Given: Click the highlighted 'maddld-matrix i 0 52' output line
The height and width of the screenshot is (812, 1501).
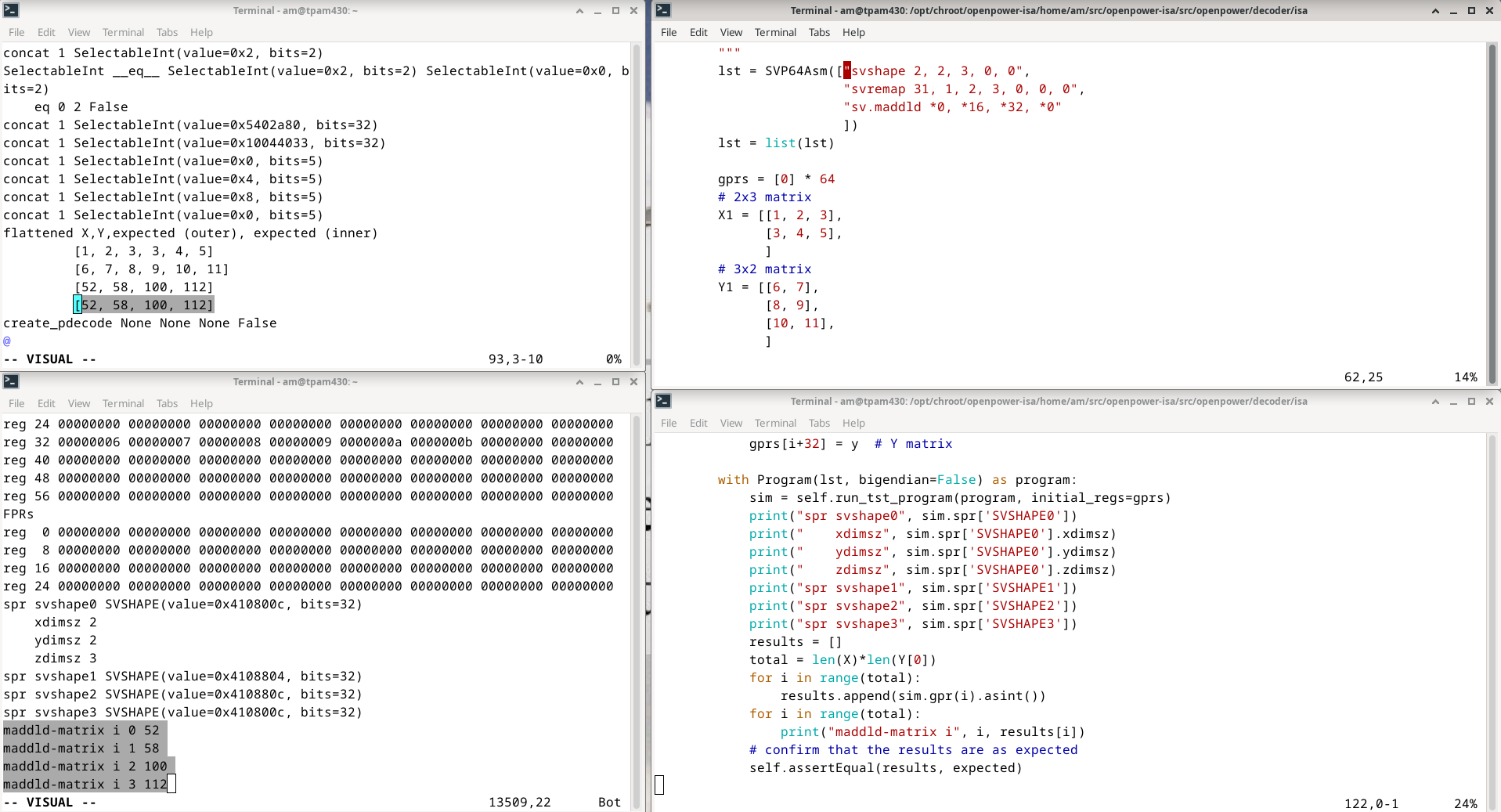Looking at the screenshot, I should pyautogui.click(x=82, y=731).
